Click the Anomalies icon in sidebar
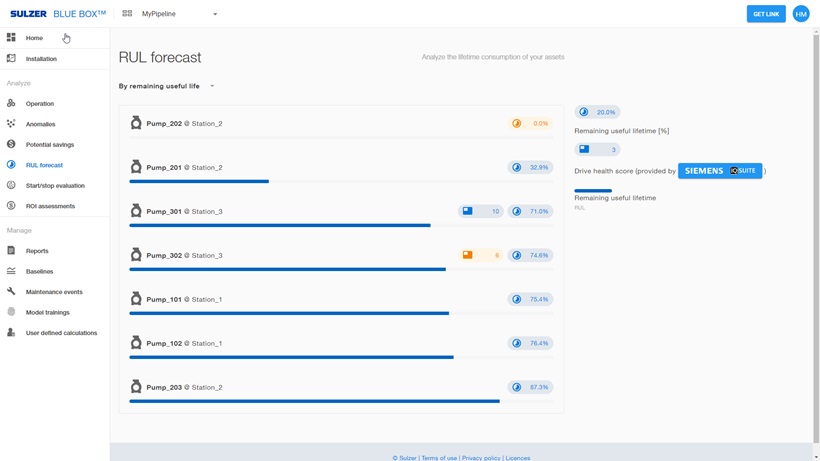 pos(11,124)
